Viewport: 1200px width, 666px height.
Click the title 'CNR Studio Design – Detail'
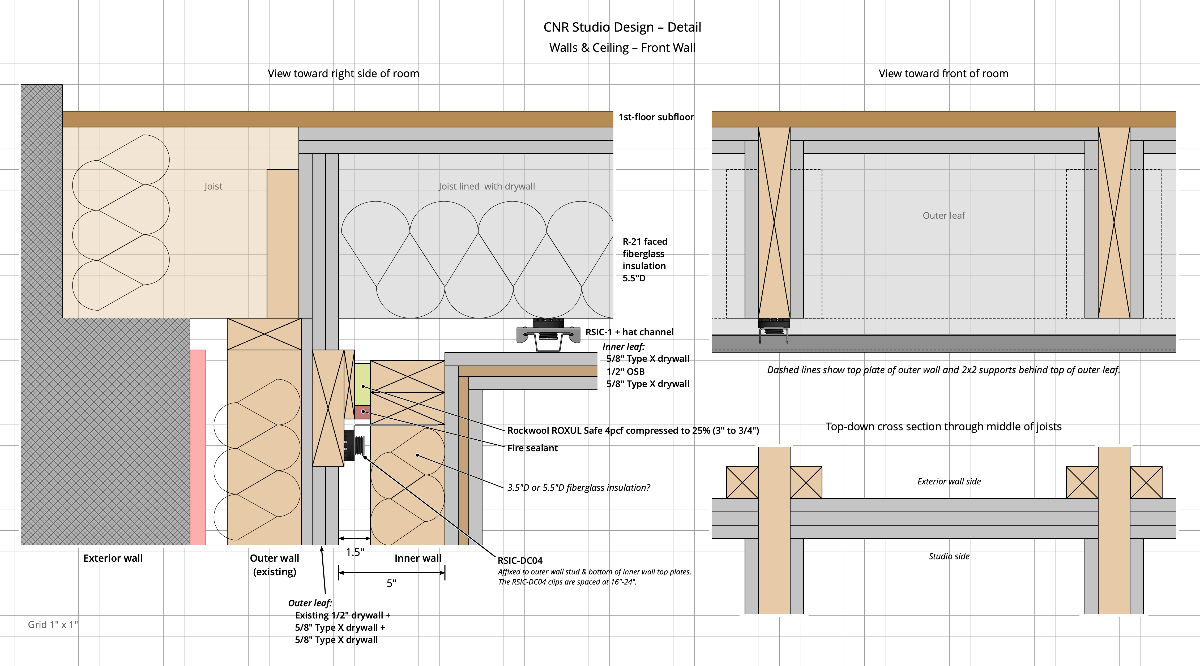pos(622,27)
